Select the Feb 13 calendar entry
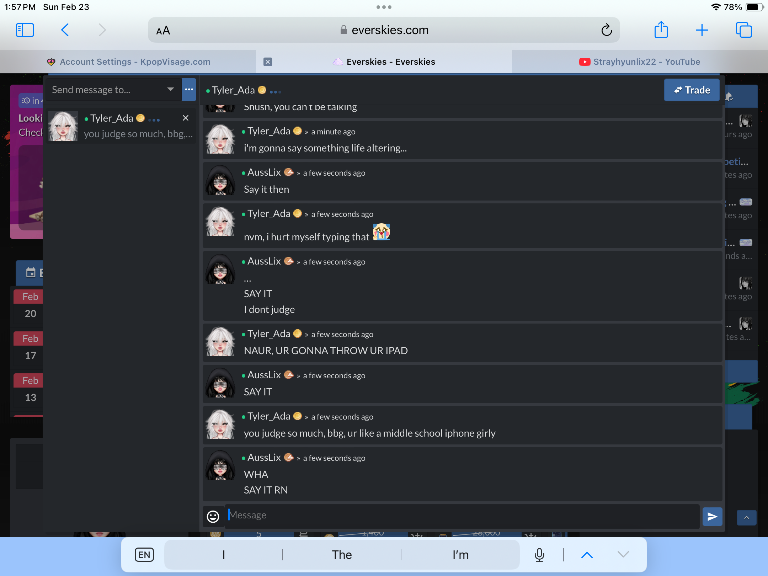The width and height of the screenshot is (768, 576). 29,389
